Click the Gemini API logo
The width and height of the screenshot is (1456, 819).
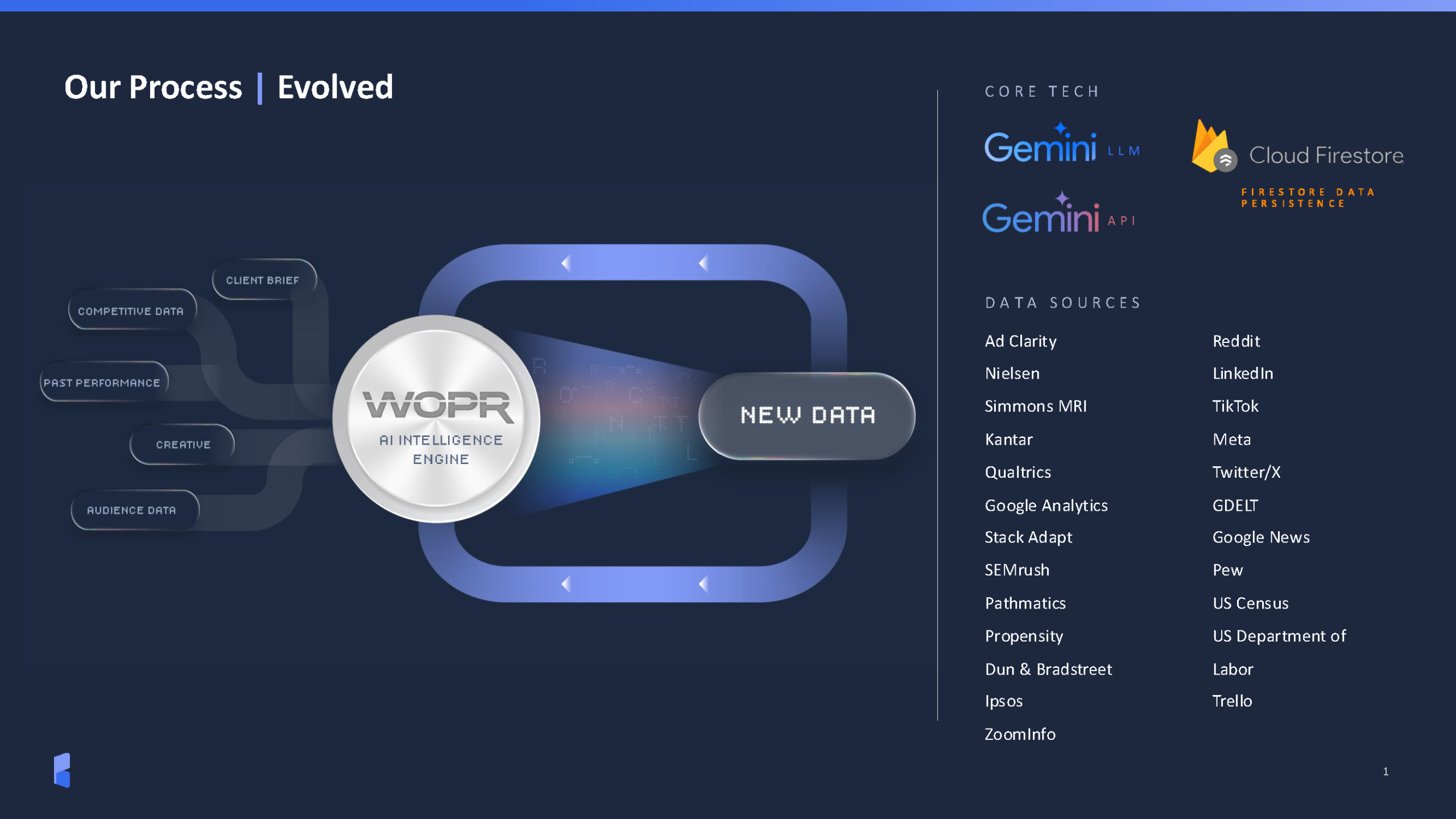pos(1041,216)
